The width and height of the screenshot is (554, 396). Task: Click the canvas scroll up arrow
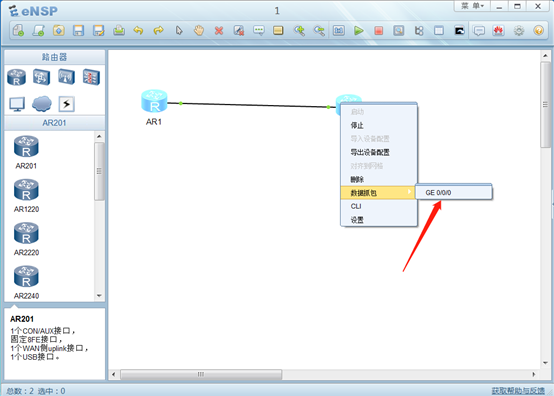coord(546,56)
